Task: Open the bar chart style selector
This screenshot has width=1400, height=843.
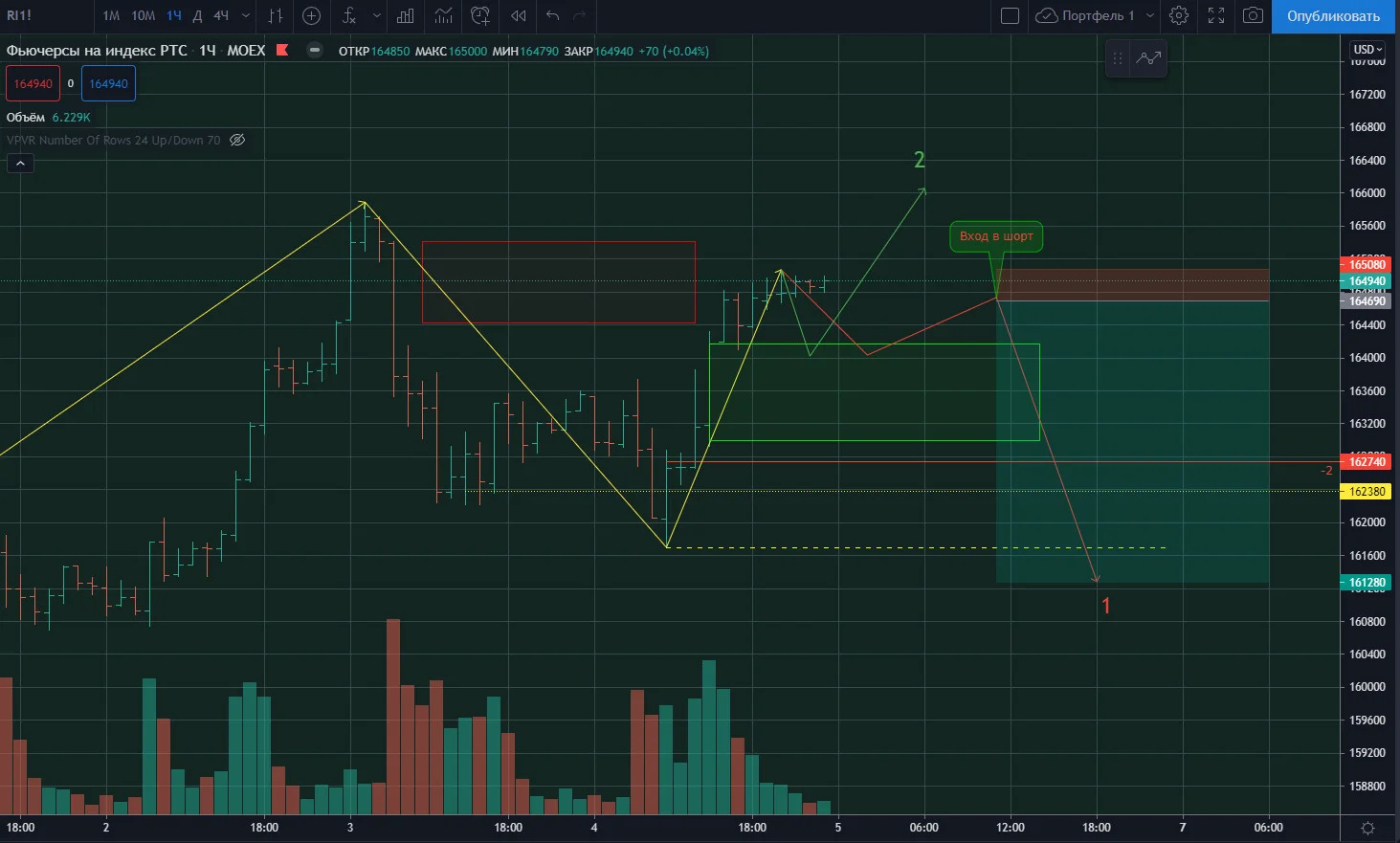Action: coord(276,15)
